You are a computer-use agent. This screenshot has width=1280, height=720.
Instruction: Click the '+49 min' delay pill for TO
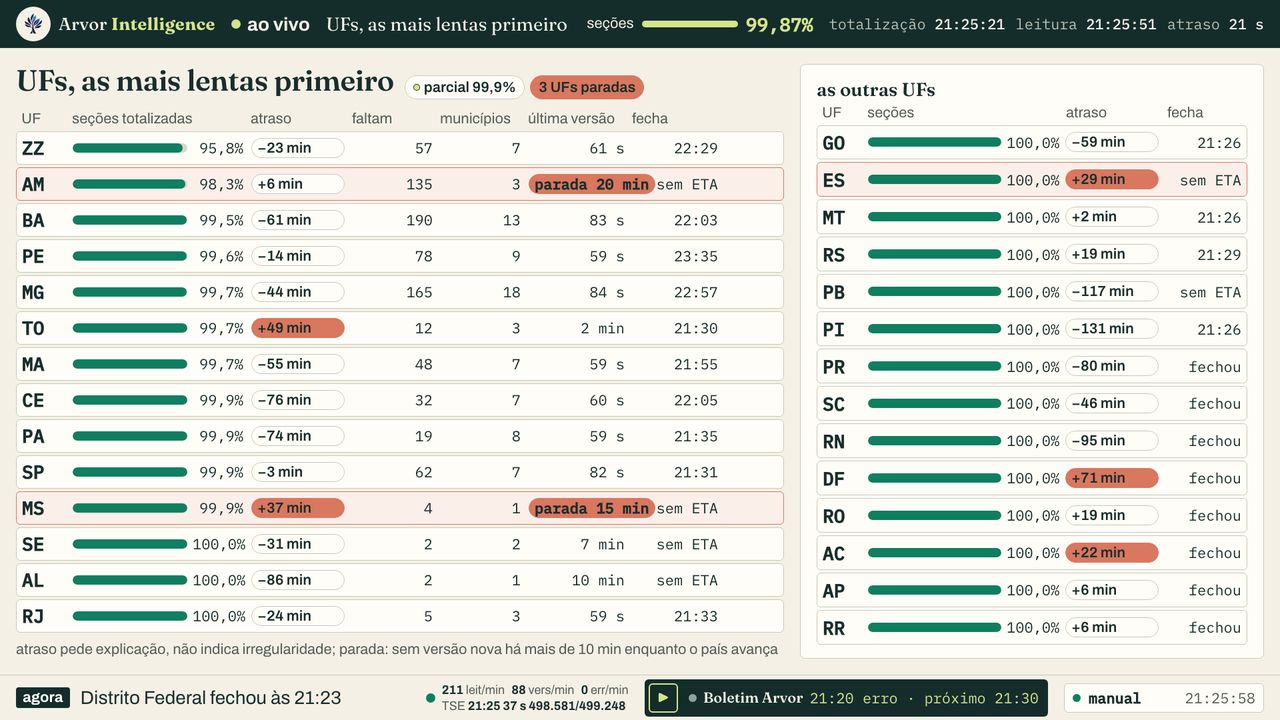298,328
